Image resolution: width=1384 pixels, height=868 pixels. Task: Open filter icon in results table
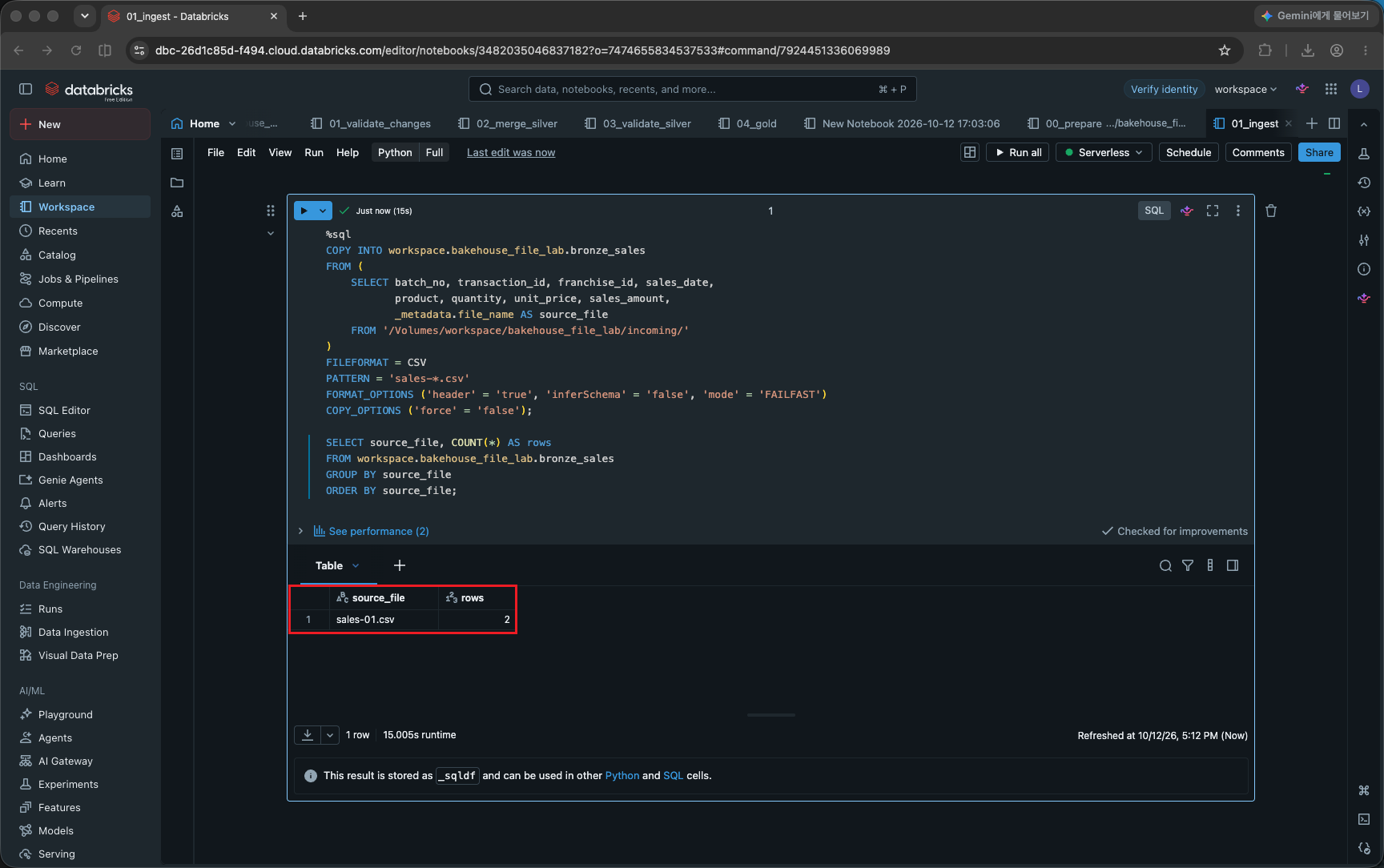(x=1188, y=565)
